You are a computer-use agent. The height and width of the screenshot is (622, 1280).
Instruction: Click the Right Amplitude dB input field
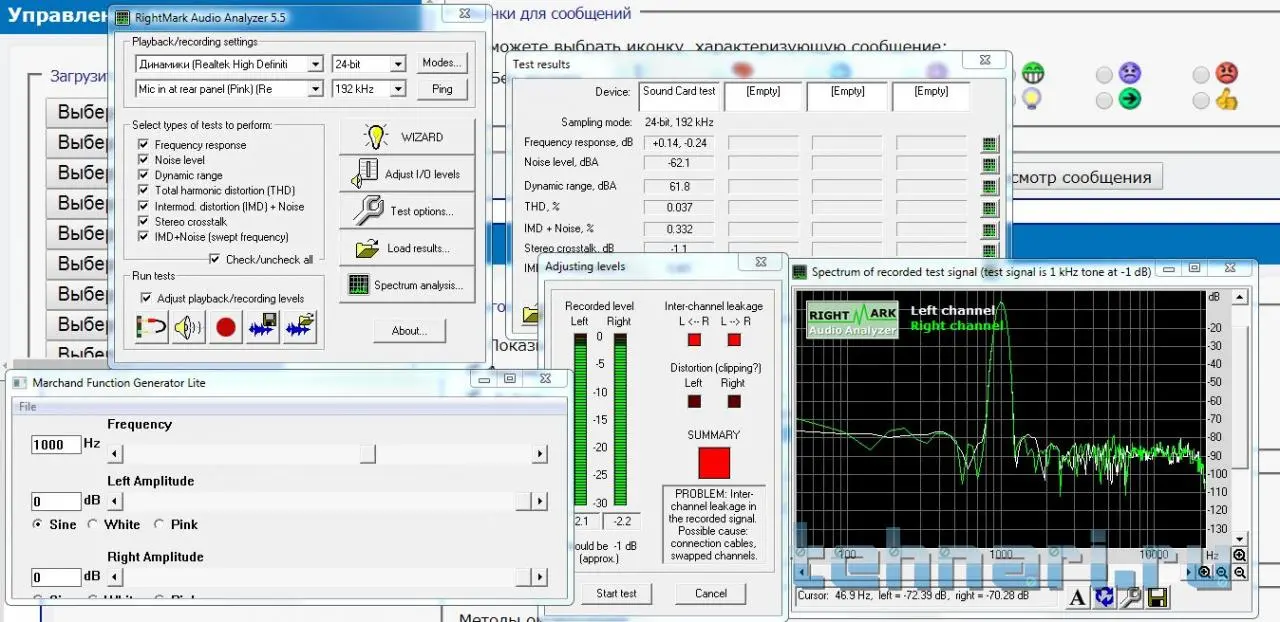click(x=56, y=577)
